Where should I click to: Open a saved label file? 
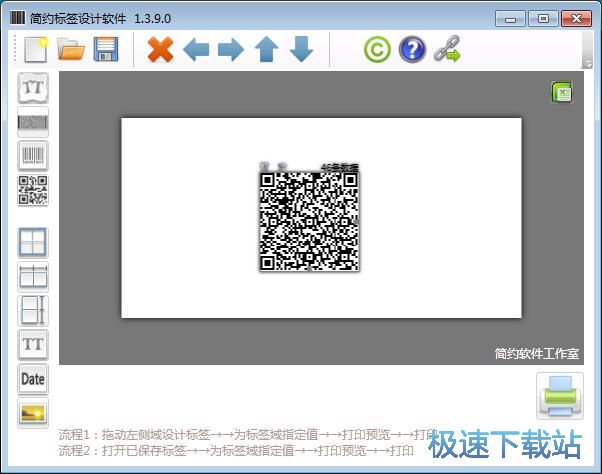tap(70, 48)
